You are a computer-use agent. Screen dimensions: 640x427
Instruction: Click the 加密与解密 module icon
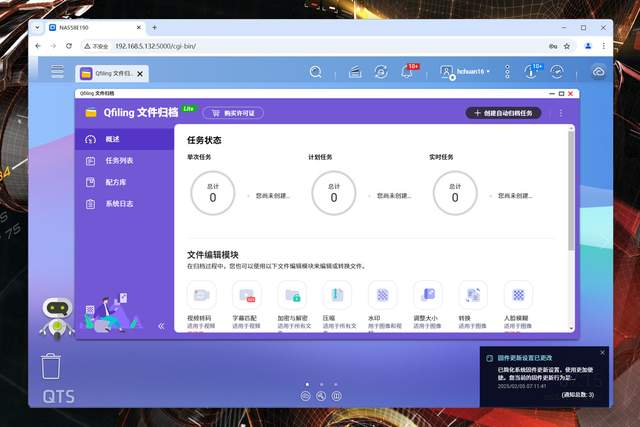point(292,295)
